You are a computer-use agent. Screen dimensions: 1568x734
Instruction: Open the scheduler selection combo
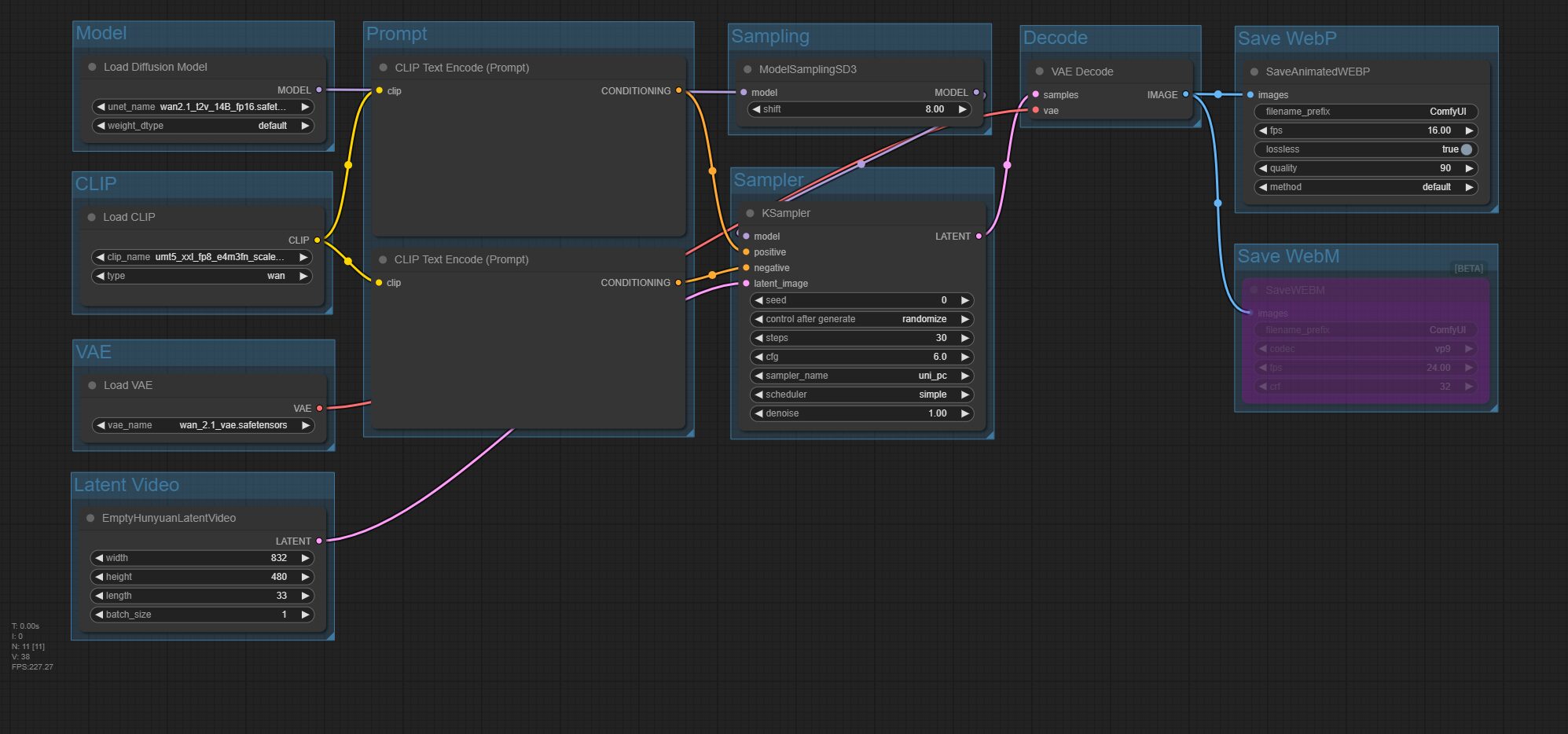(x=861, y=395)
